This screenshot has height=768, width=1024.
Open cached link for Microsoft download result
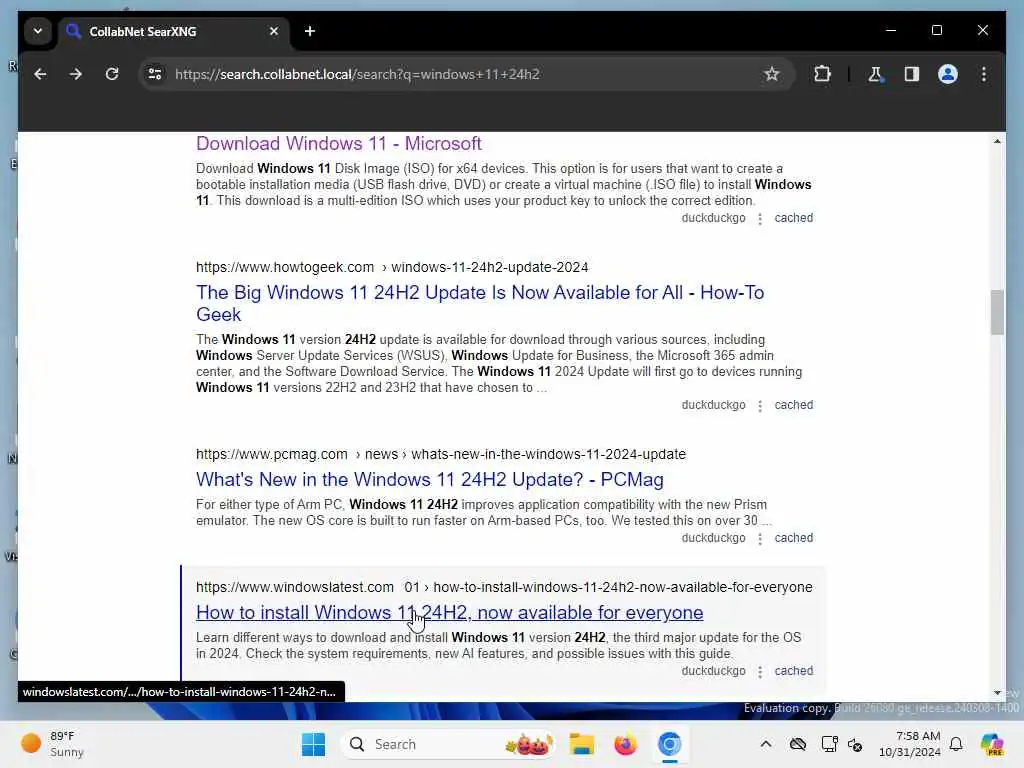point(793,218)
